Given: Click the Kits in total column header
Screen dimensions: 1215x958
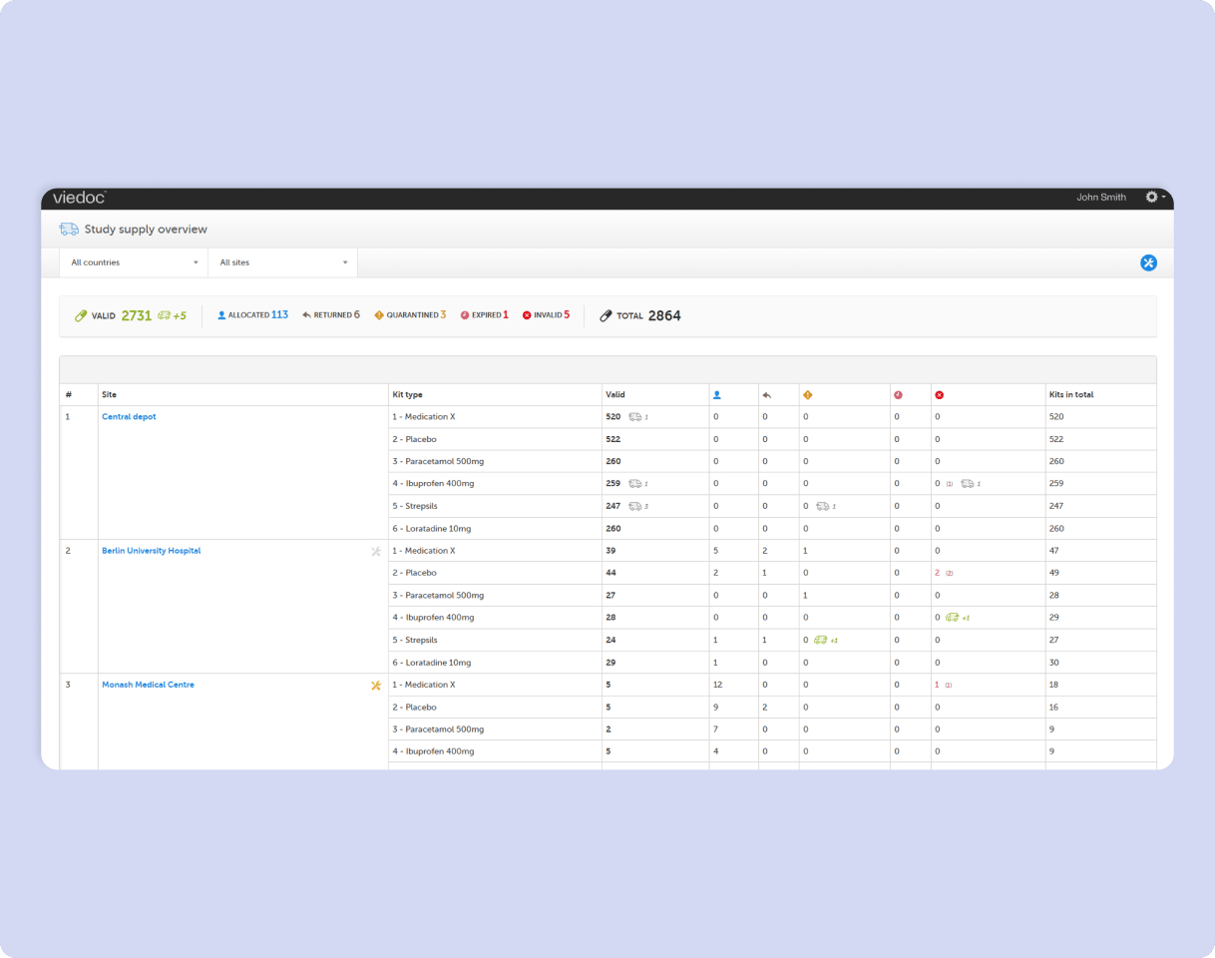Looking at the screenshot, I should click(1071, 395).
